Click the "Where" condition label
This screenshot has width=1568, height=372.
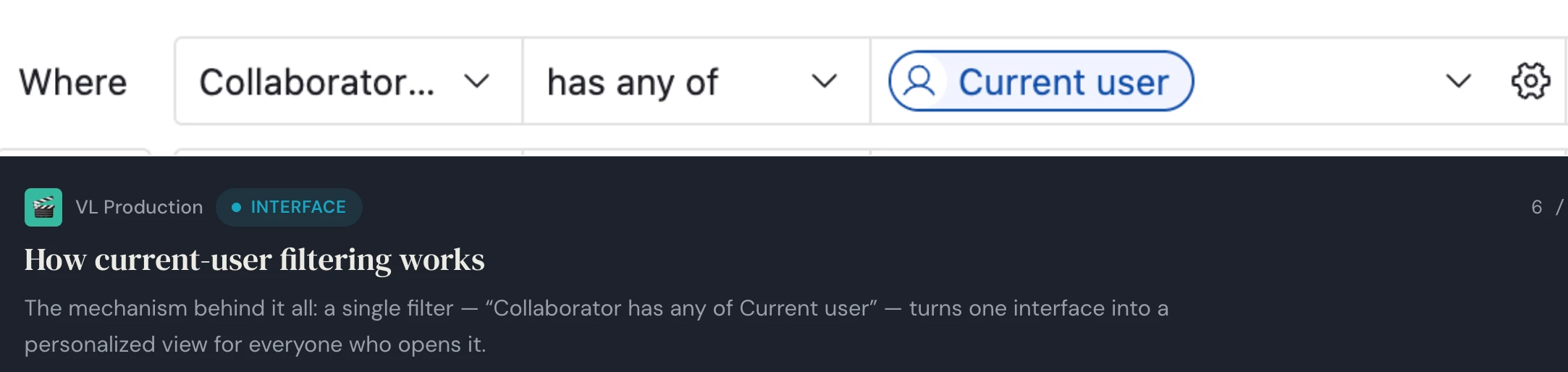(x=73, y=82)
